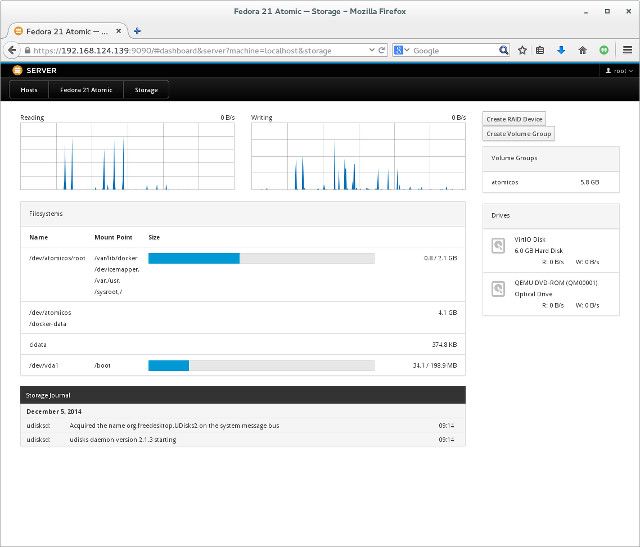Screen dimensions: 640x547
Task: Go back with the browser back arrow
Action: click(12, 50)
